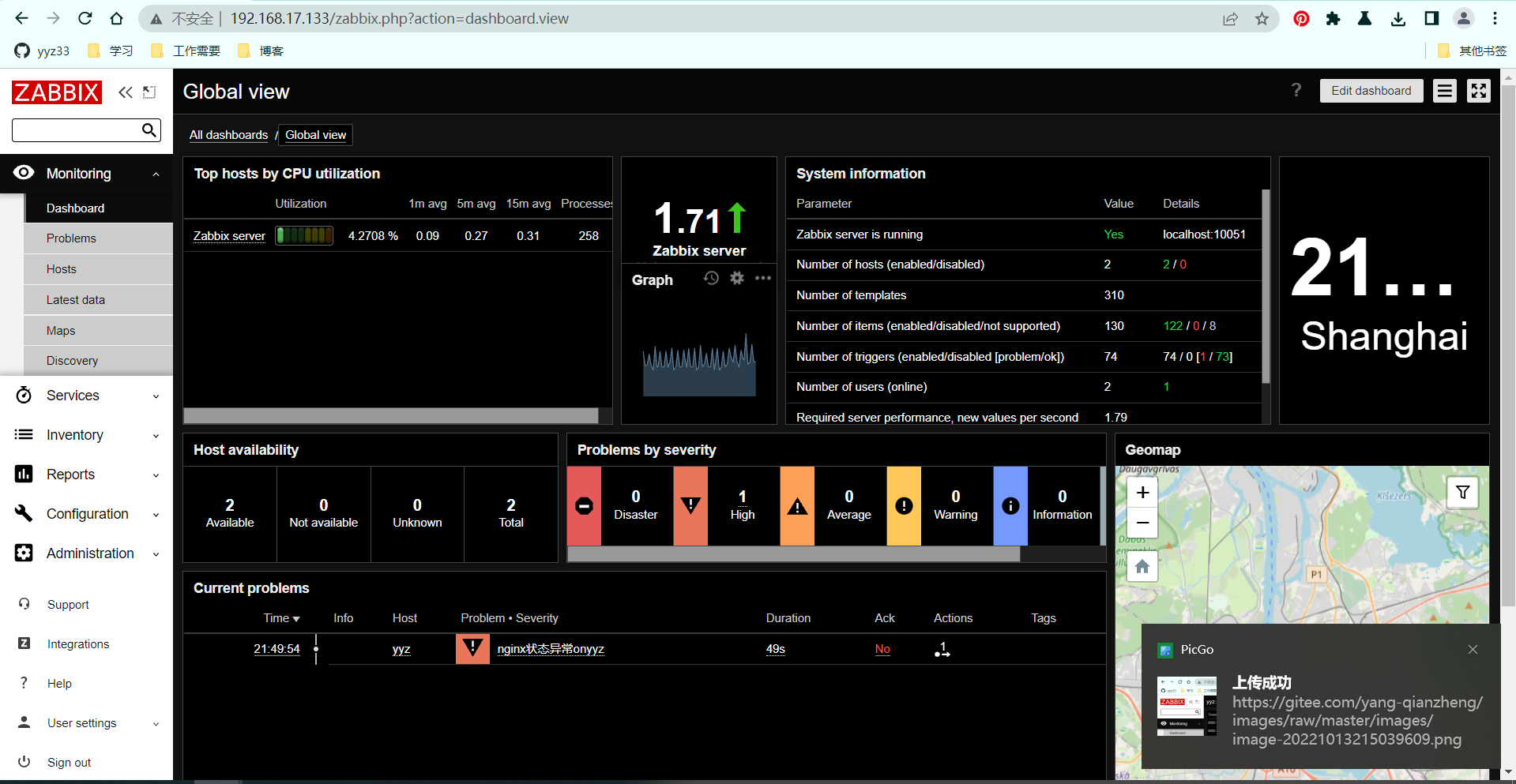Zoom in on the Geomap
Viewport: 1516px width, 784px height.
tap(1142, 493)
